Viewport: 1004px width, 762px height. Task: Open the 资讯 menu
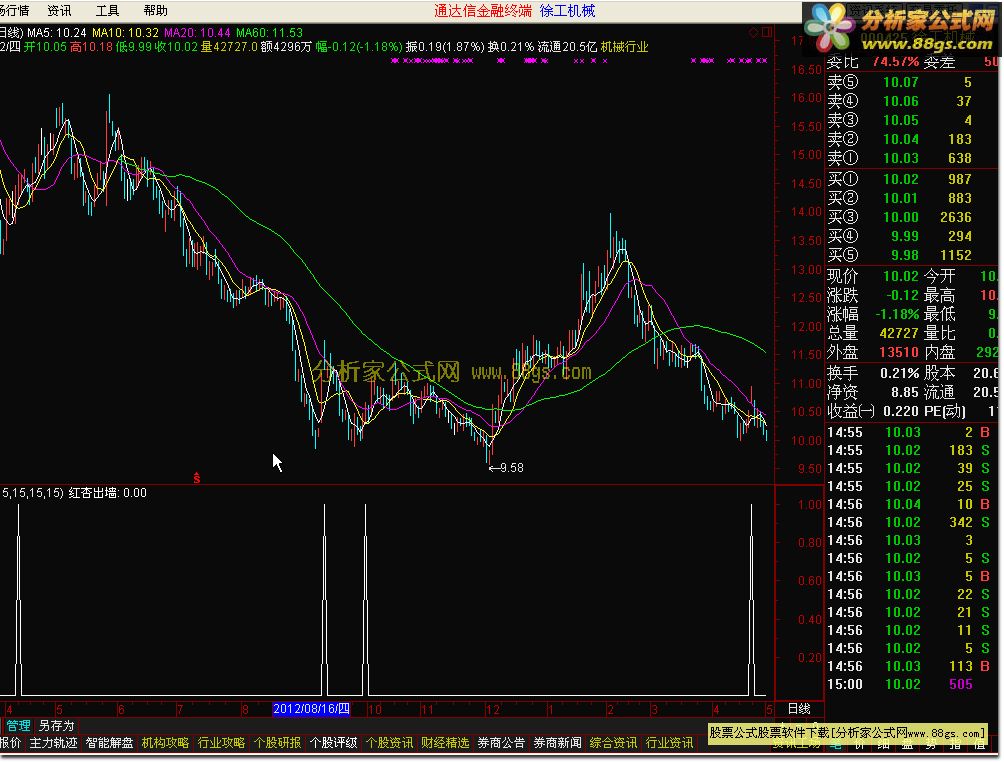60,11
